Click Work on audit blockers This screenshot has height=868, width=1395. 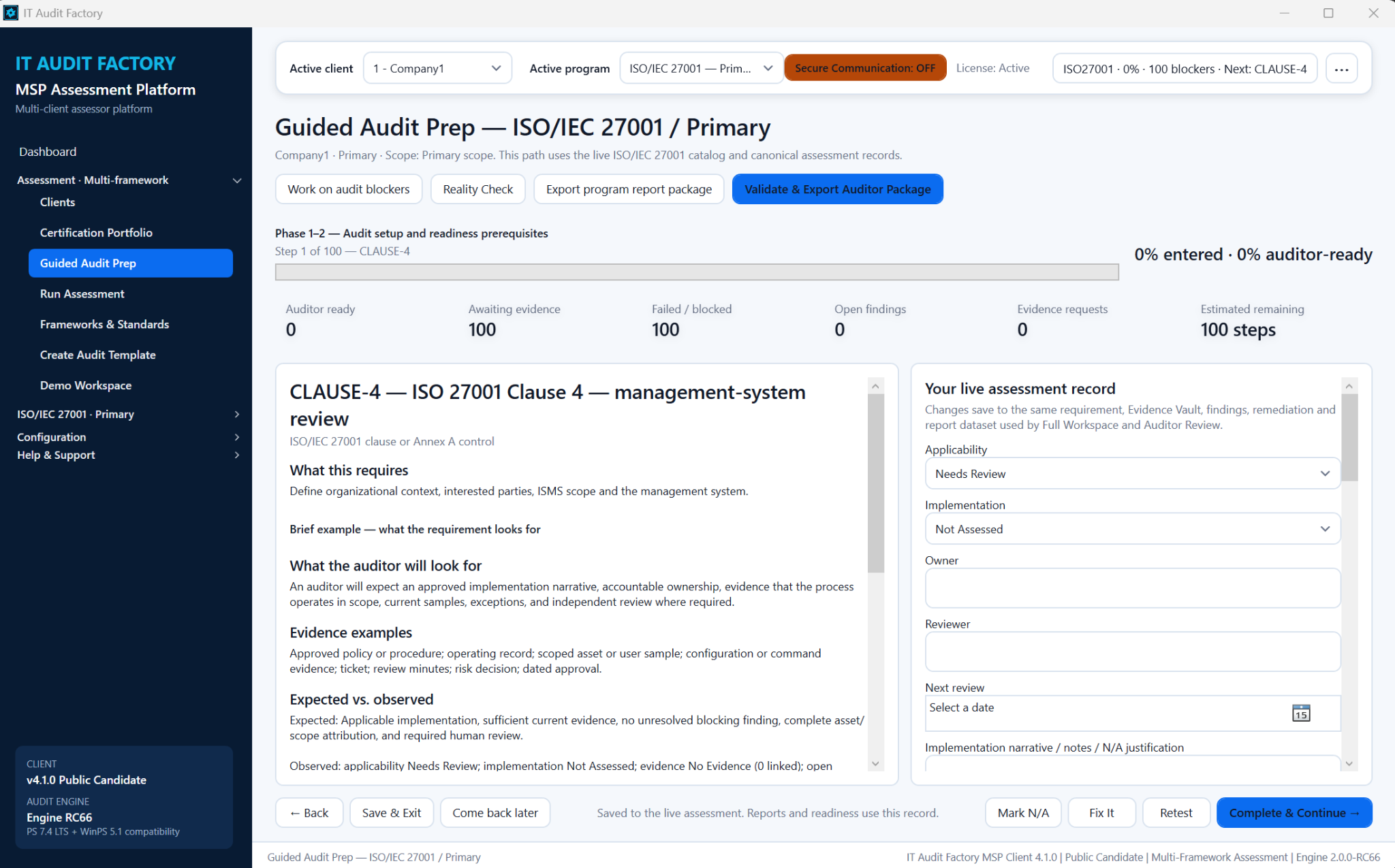(349, 189)
